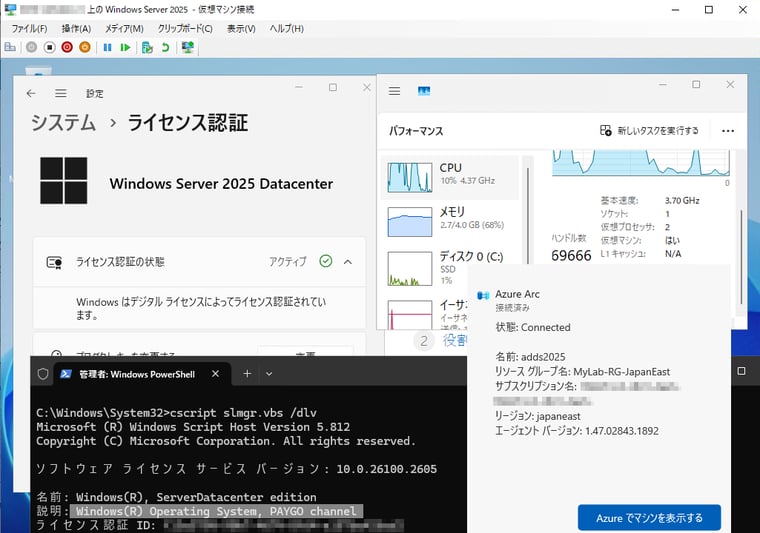Screen dimensions: 760x533
Task: Click the 基本速度 value 3.70 GHz
Action: click(682, 200)
